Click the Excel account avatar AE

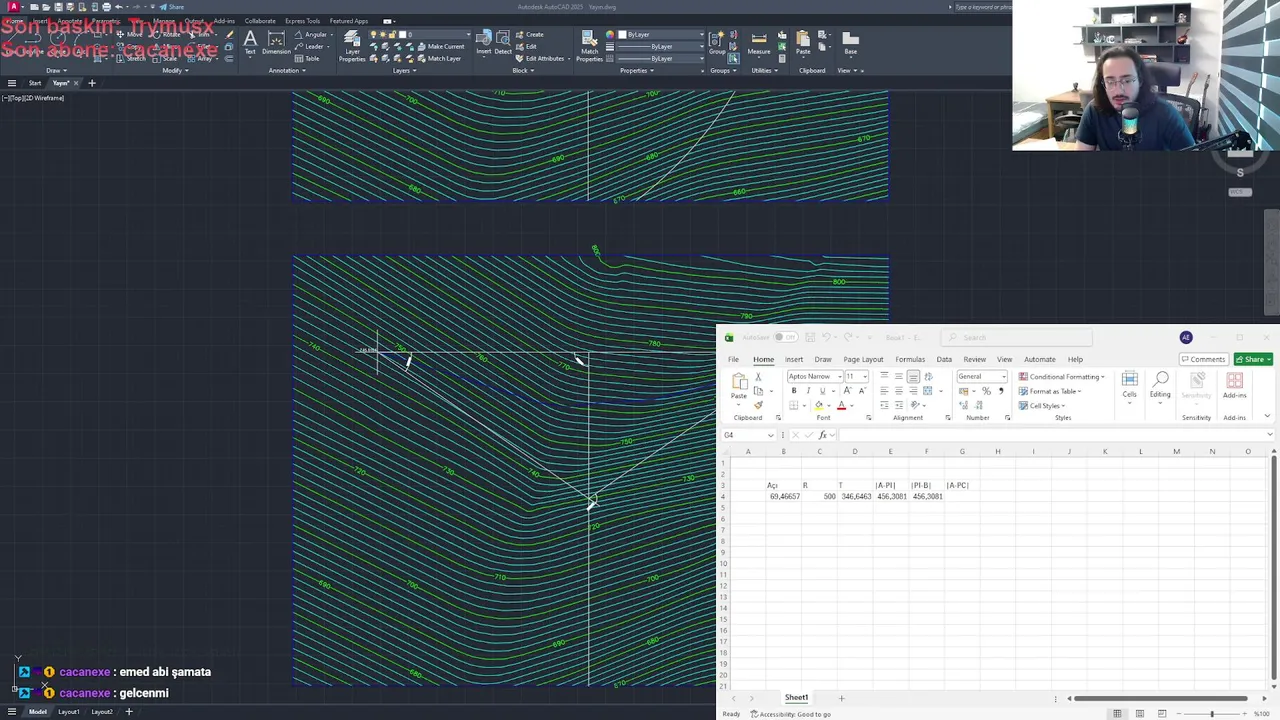[1186, 337]
